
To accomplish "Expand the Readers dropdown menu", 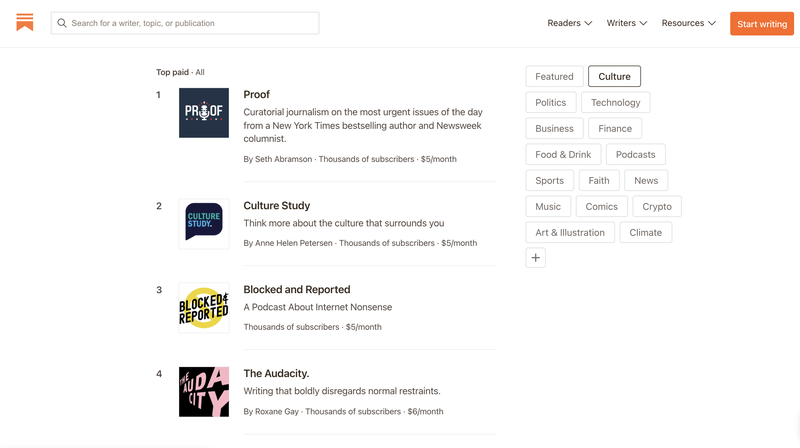I will pyautogui.click(x=569, y=23).
